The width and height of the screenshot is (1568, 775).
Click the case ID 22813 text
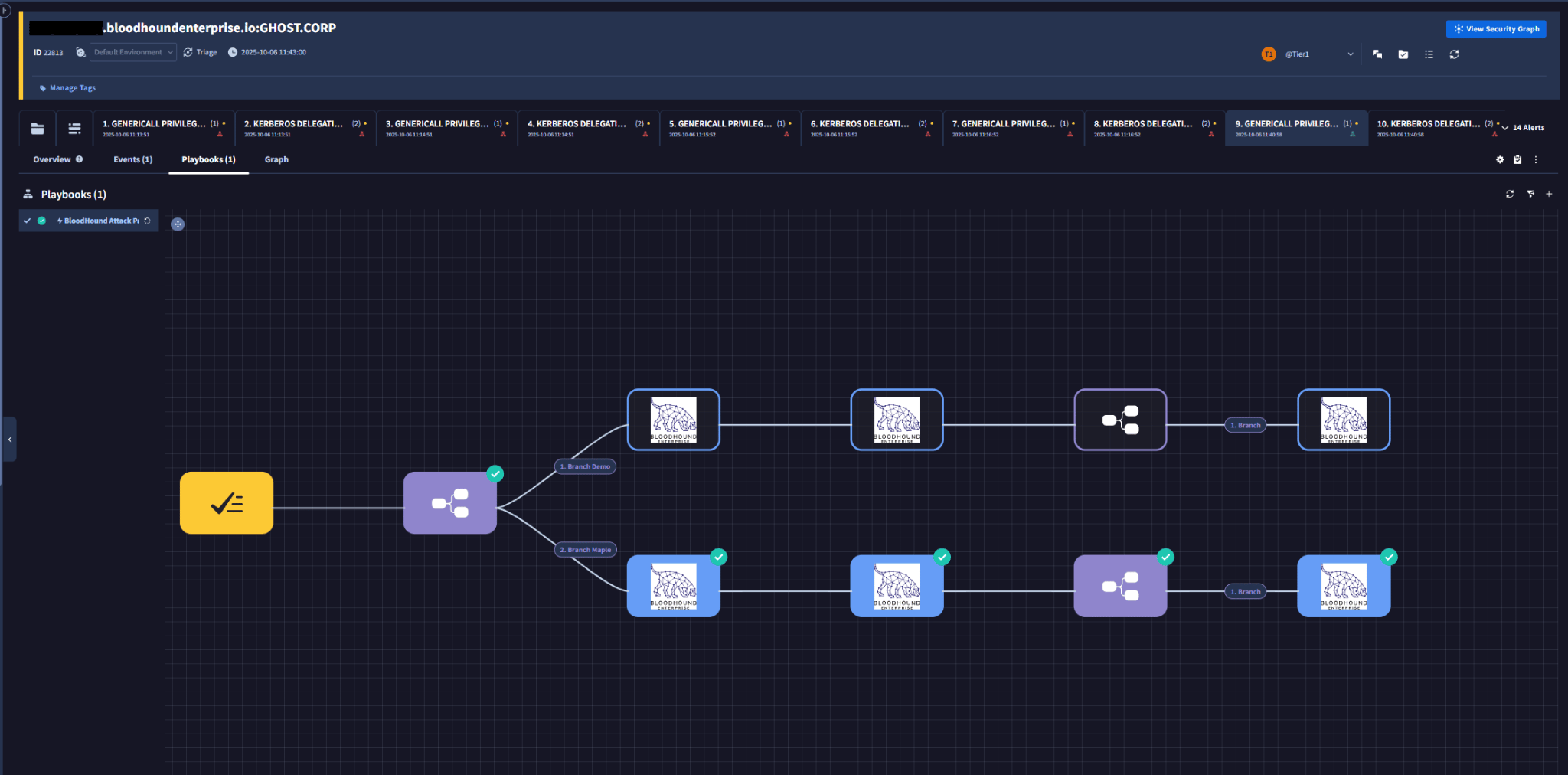coord(48,53)
